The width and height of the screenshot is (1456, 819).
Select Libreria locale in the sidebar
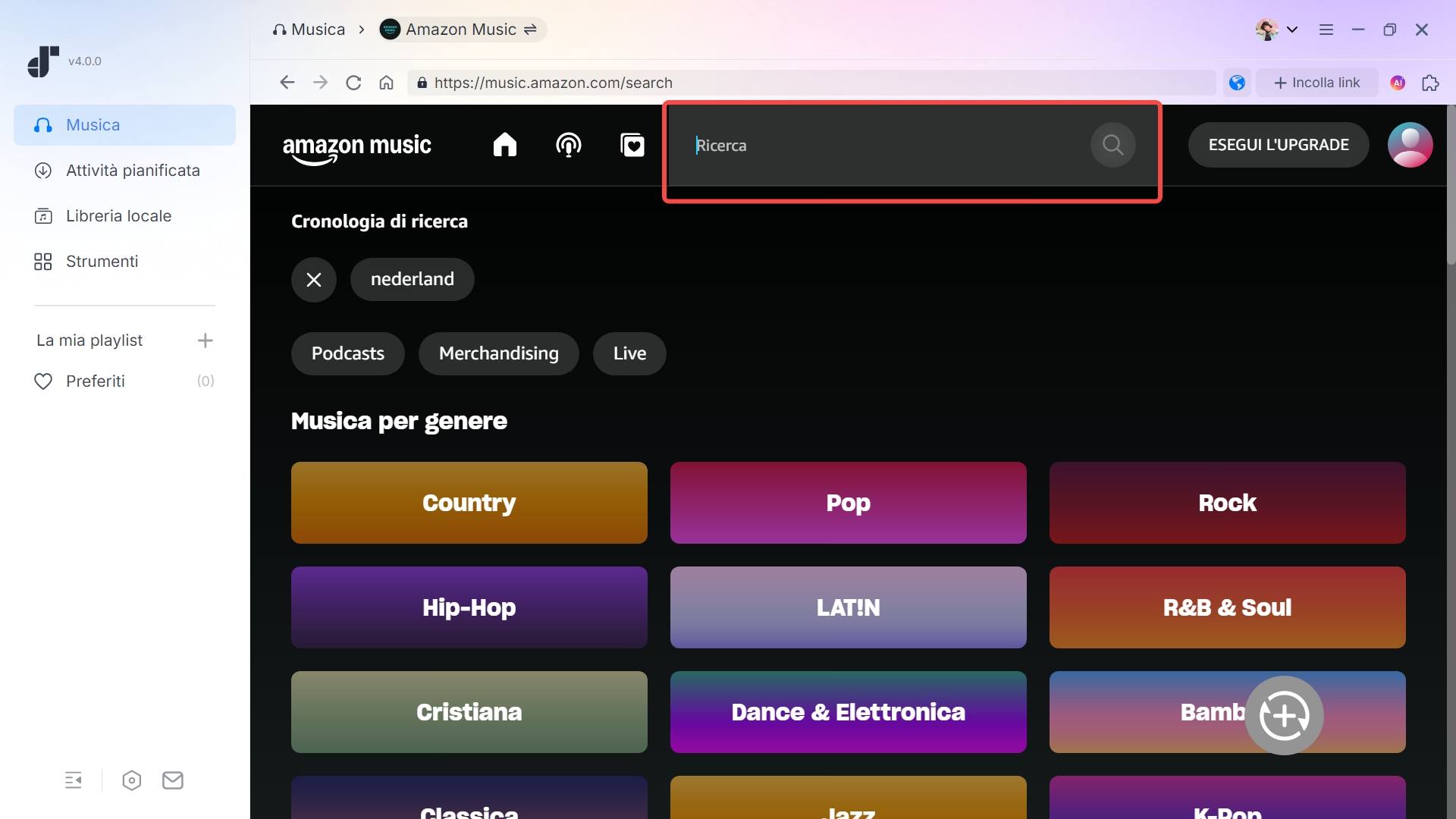point(118,215)
